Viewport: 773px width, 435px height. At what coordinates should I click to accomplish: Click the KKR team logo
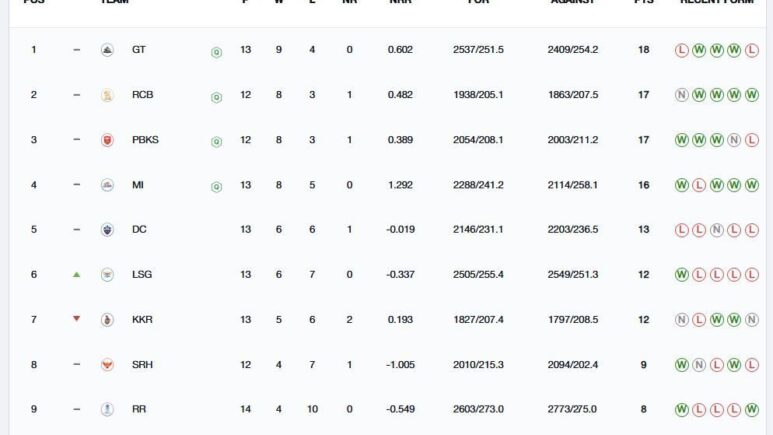[107, 320]
